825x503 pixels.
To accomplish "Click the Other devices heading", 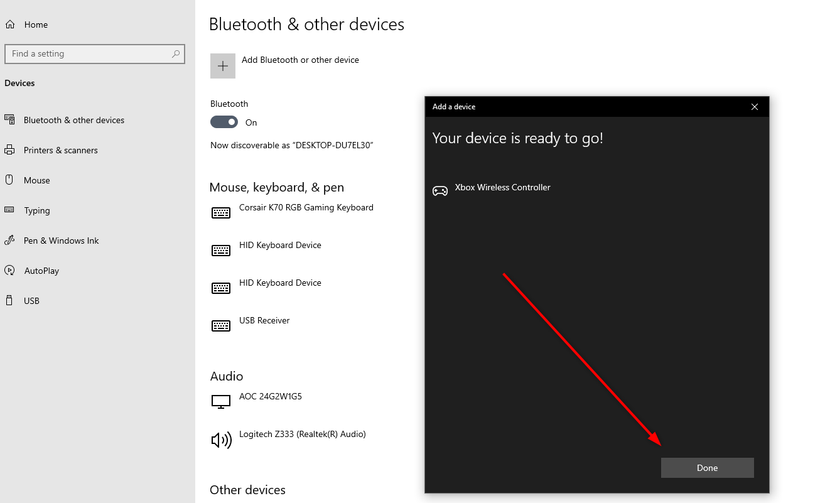I will [x=248, y=490].
